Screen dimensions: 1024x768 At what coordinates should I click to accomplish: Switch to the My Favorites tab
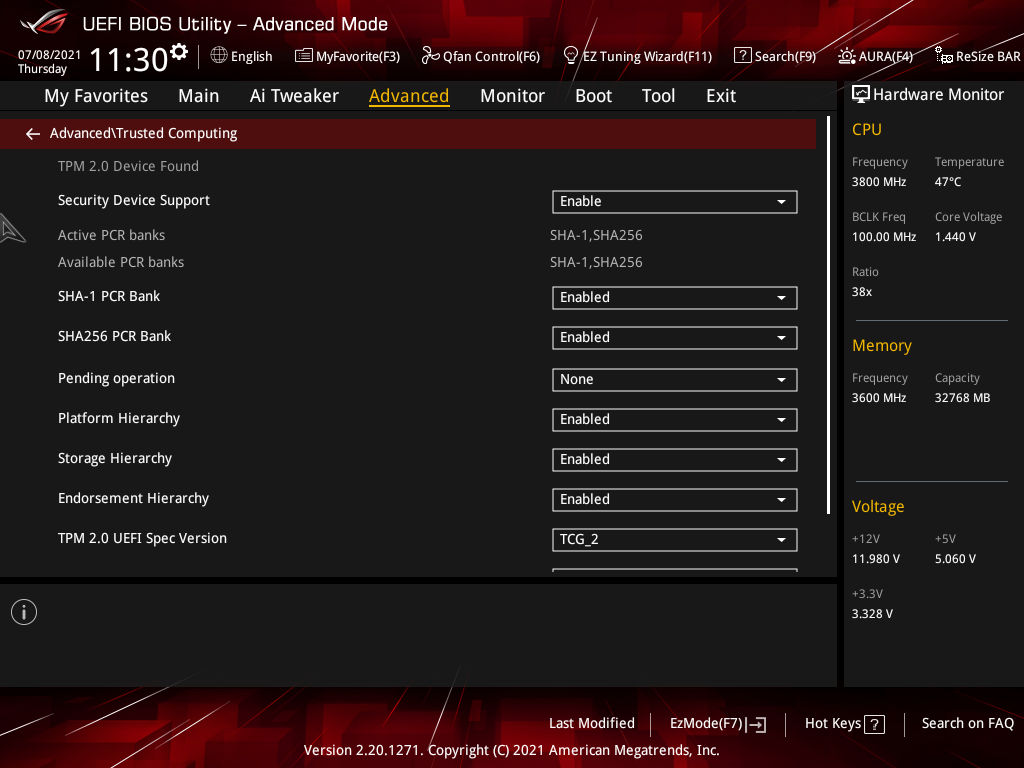tap(96, 96)
